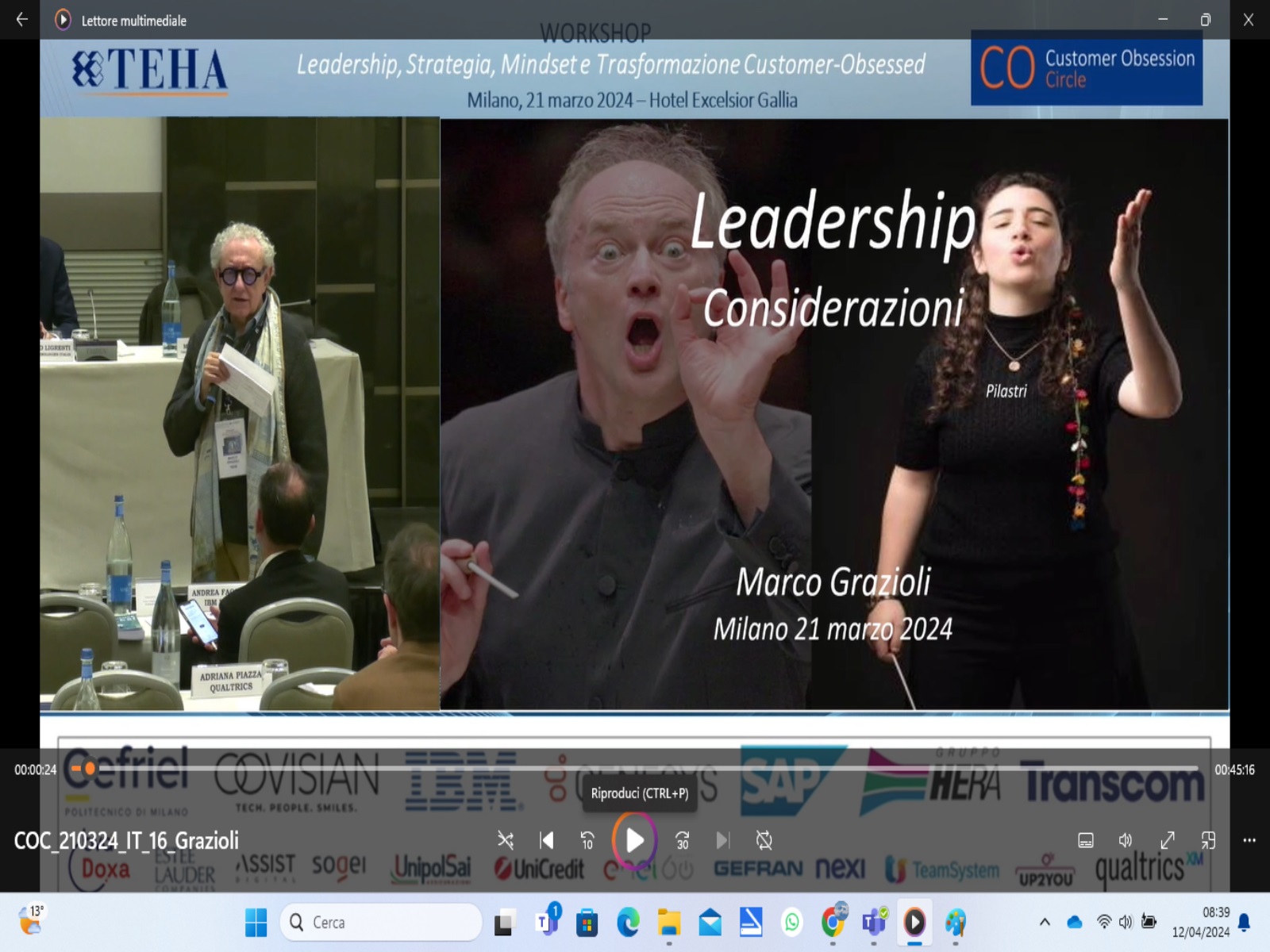Open the Wi-Fi network settings
Screen dimensions: 1270x952
pyautogui.click(x=1103, y=922)
